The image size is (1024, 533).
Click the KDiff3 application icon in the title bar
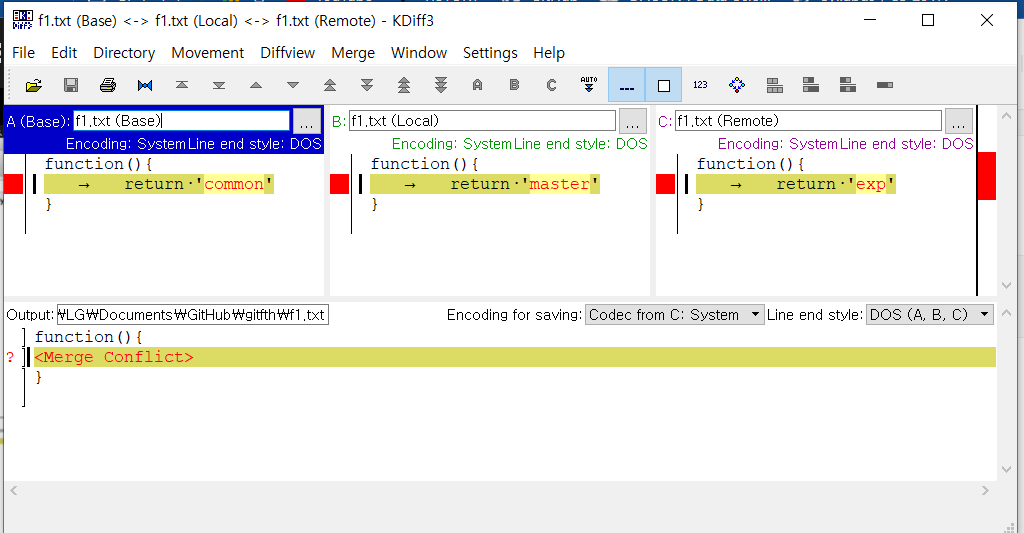22,20
